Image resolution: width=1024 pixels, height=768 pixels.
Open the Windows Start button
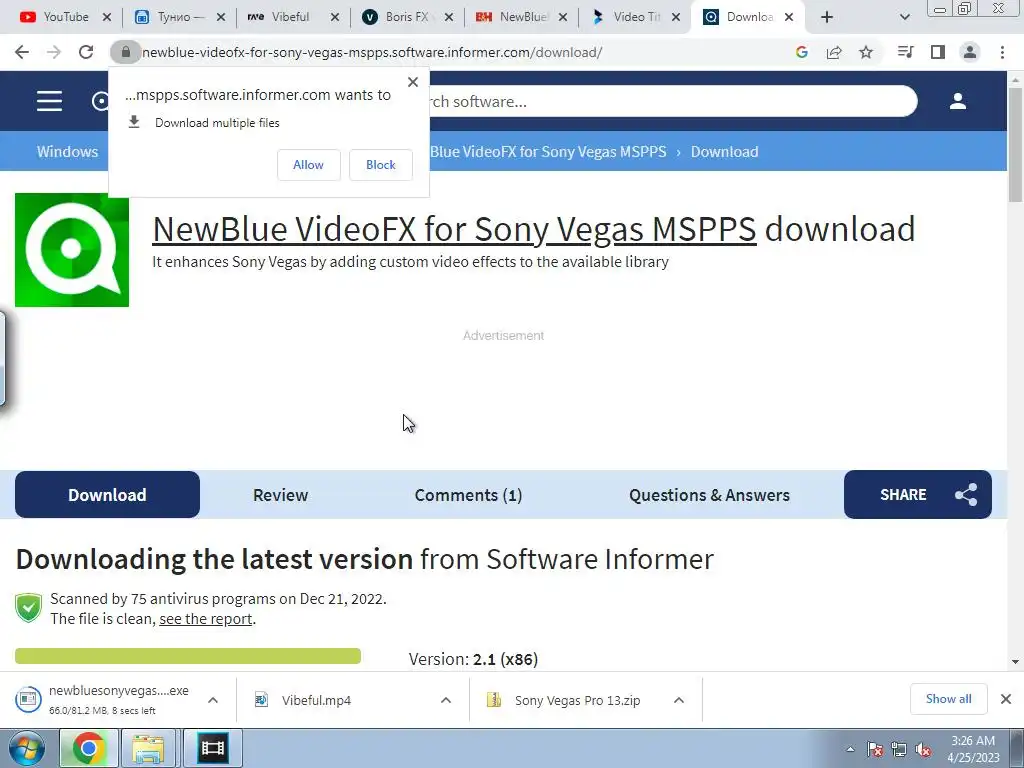(27, 748)
